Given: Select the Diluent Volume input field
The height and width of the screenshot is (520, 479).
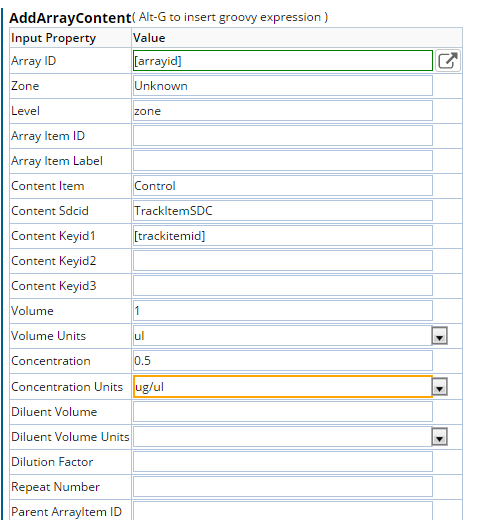Looking at the screenshot, I should coord(283,412).
